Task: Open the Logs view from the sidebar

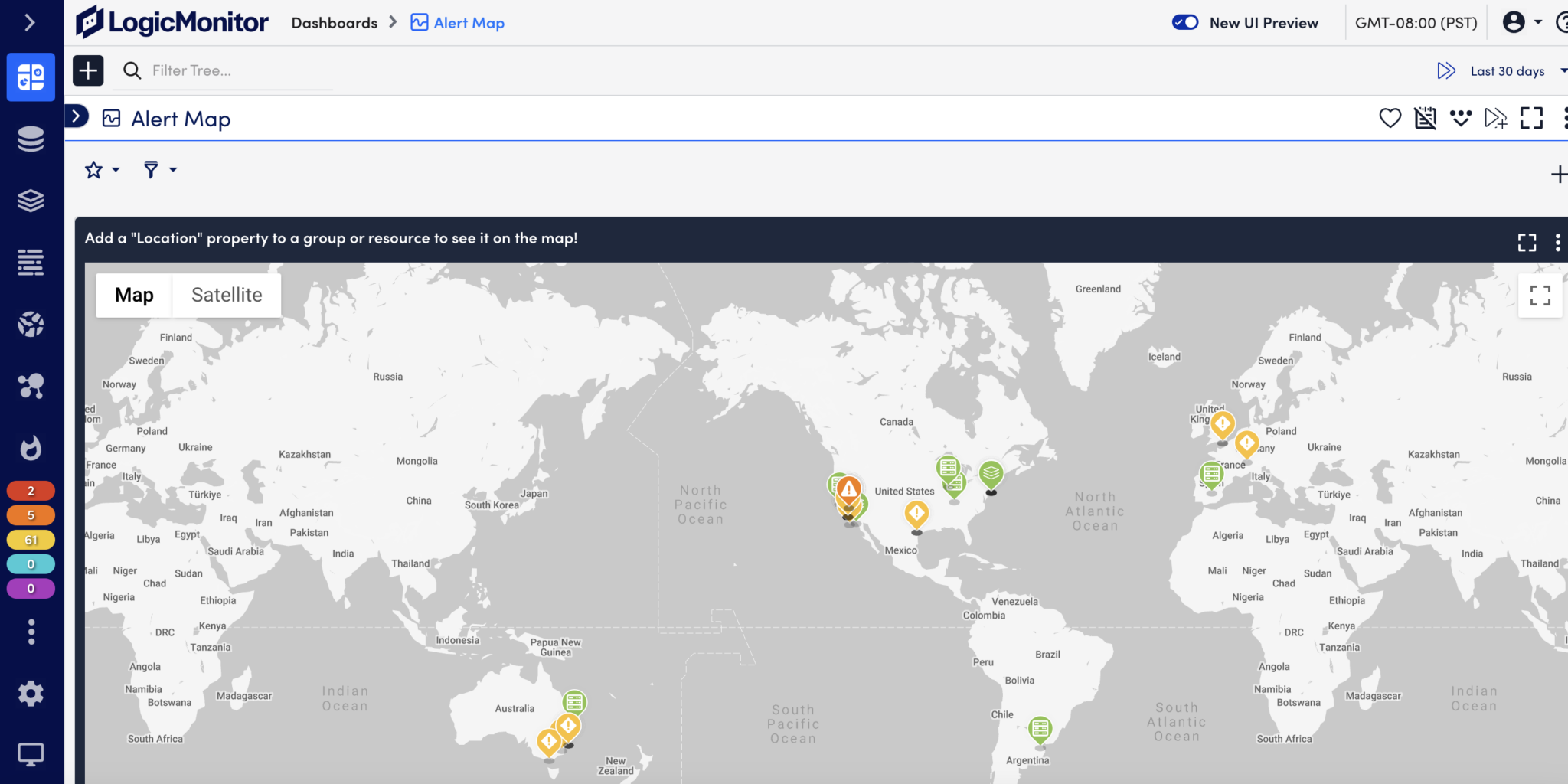Action: (31, 263)
